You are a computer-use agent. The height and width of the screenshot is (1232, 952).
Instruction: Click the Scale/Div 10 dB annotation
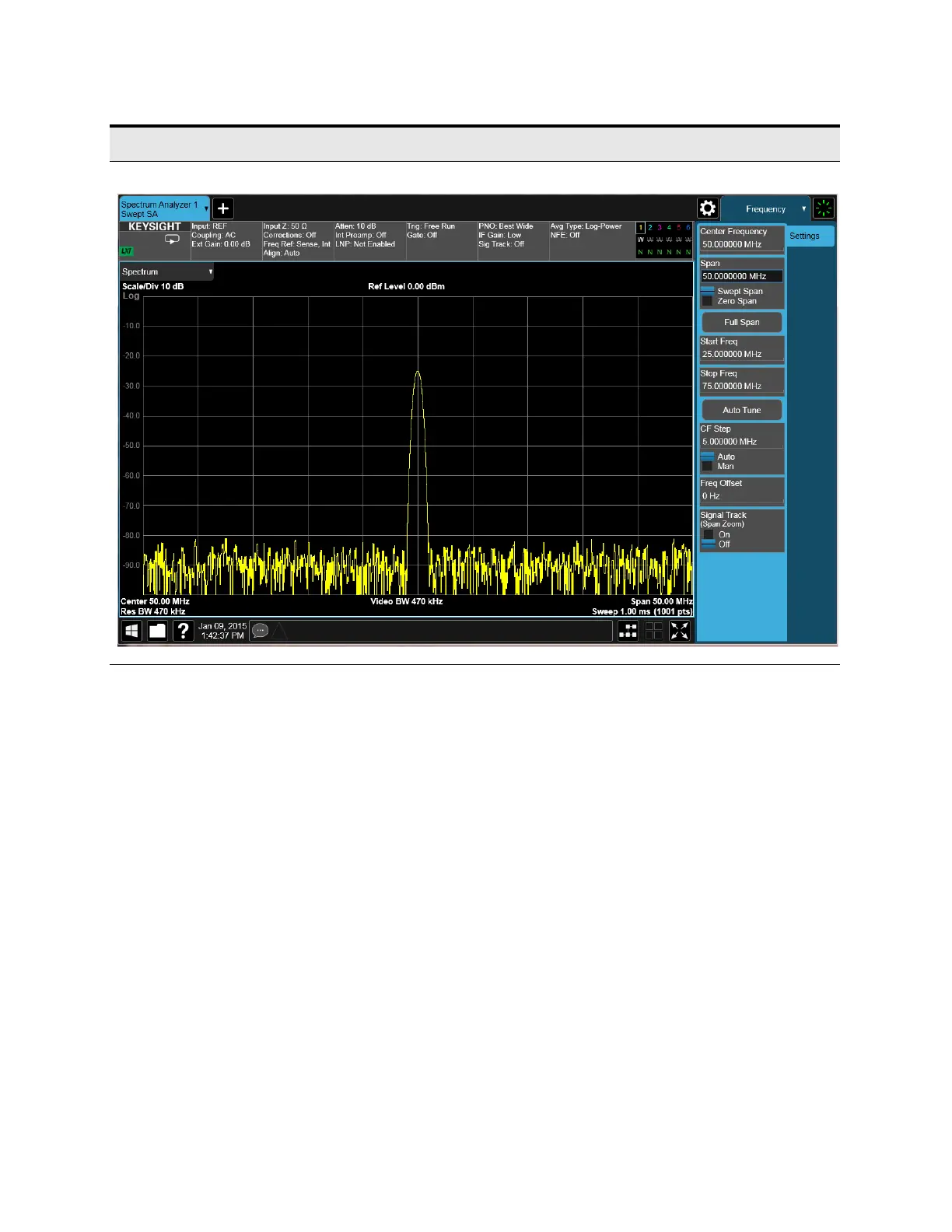click(x=153, y=286)
